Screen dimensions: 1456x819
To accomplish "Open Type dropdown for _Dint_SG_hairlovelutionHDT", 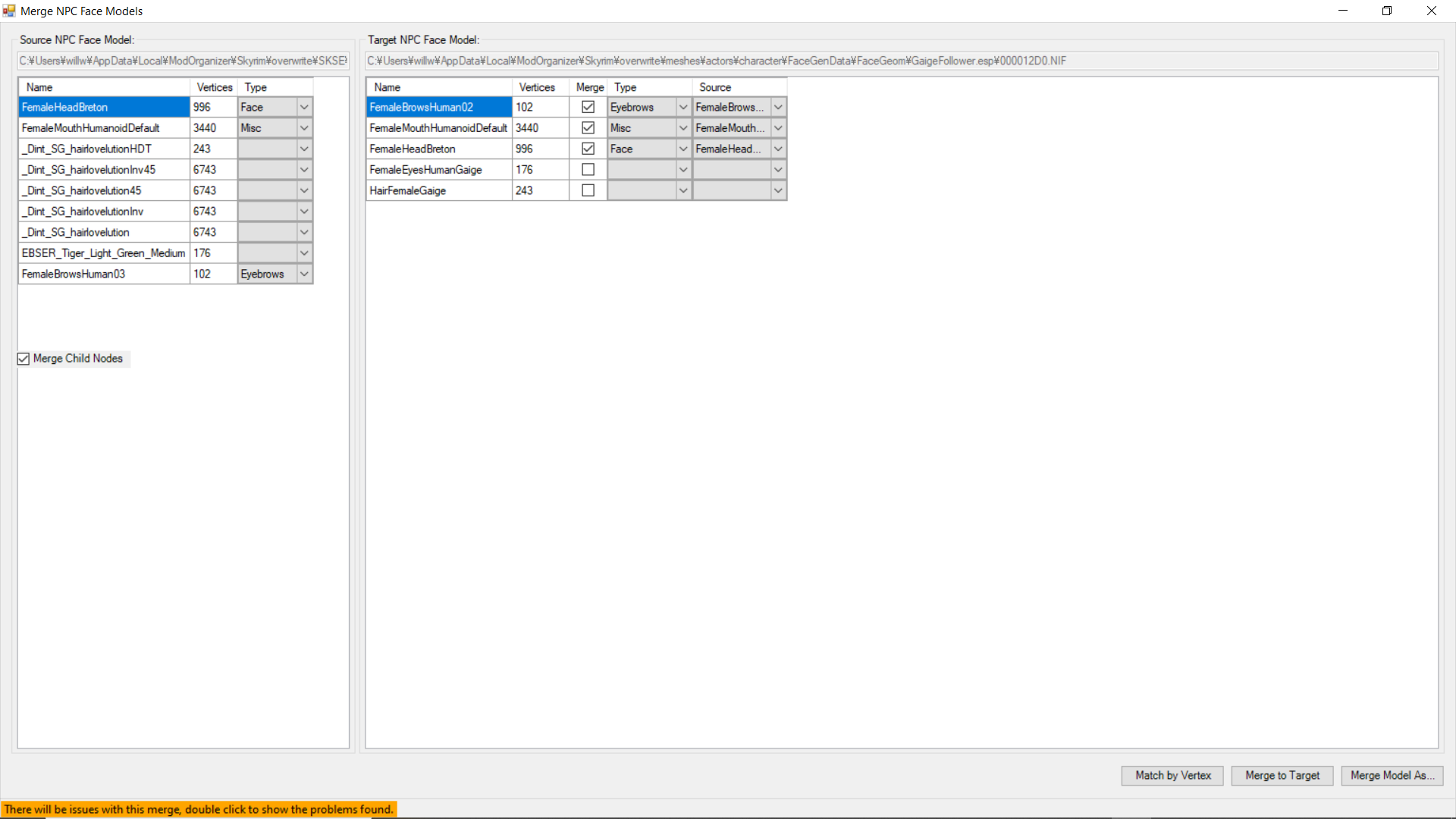I will click(x=303, y=149).
